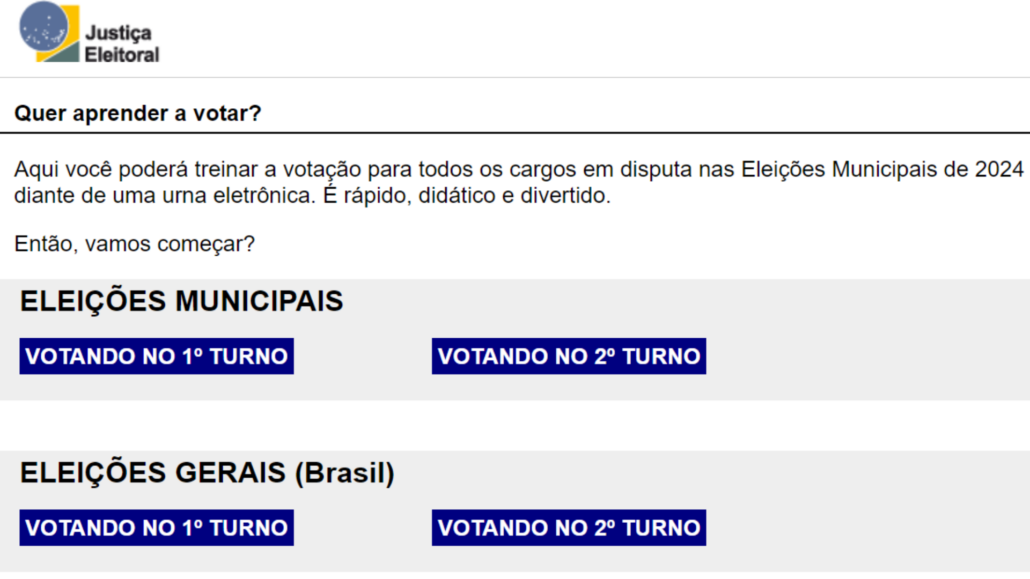Click the "(Brasil)" label in the heading
This screenshot has height=579, width=1030.
pos(344,473)
